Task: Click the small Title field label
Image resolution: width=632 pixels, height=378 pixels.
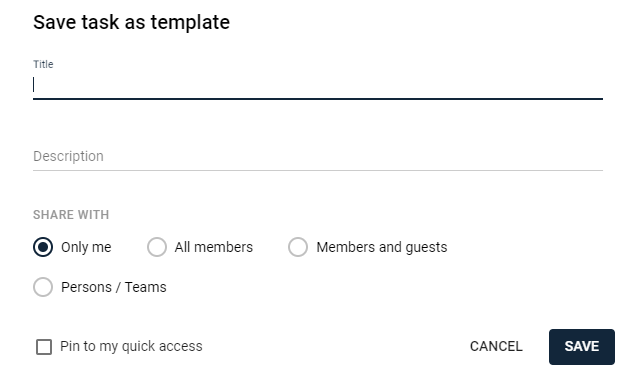Action: click(43, 64)
